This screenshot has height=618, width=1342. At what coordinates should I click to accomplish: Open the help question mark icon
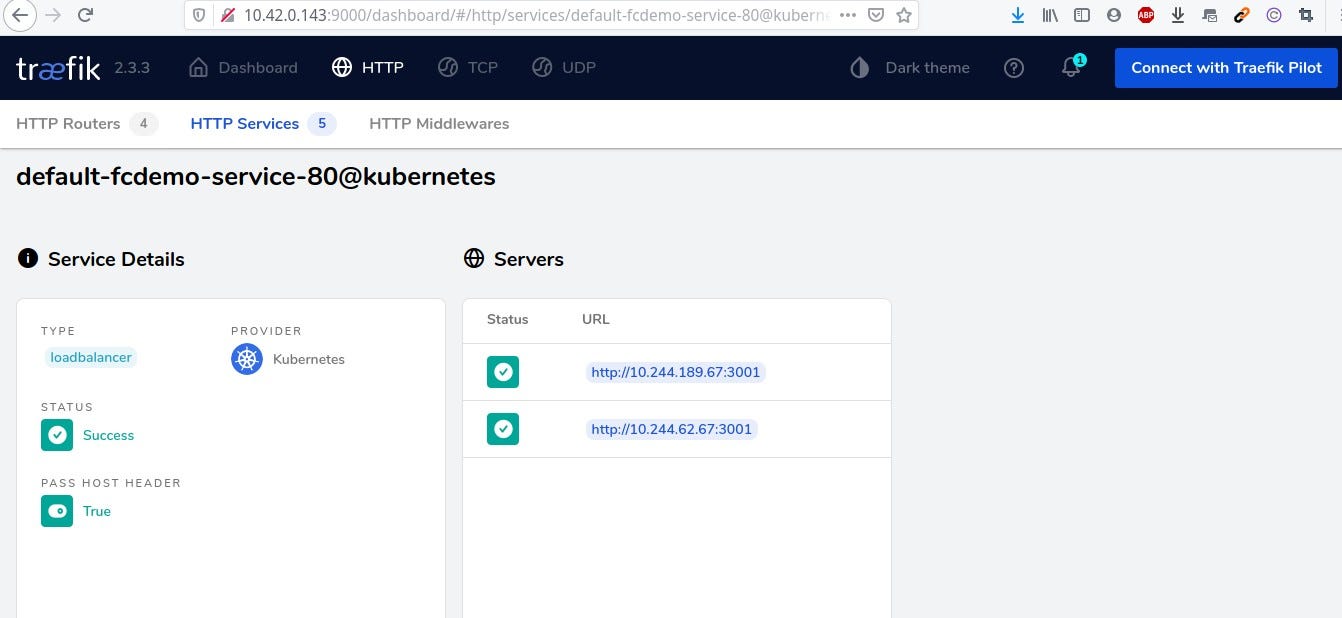[x=1014, y=68]
